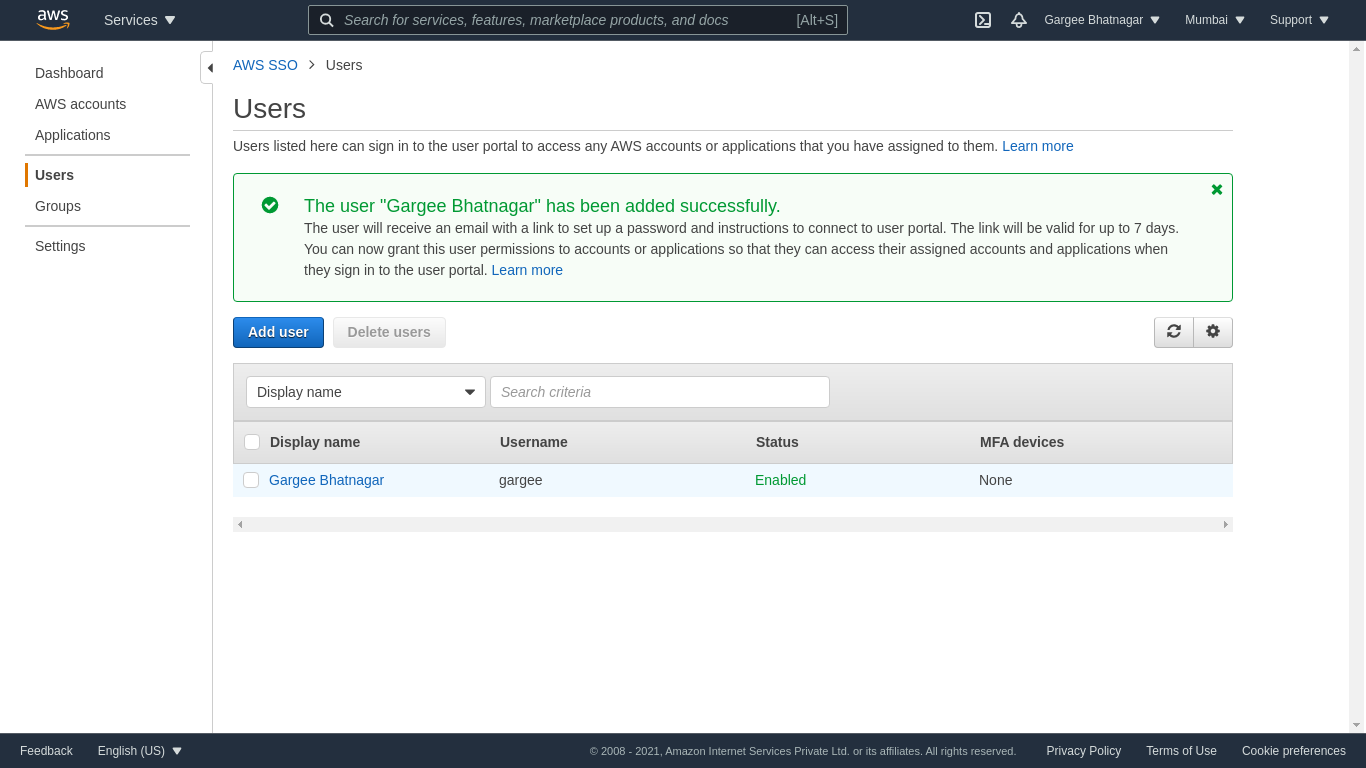1366x768 pixels.
Task: Expand the Display name filter dropdown
Action: point(366,392)
